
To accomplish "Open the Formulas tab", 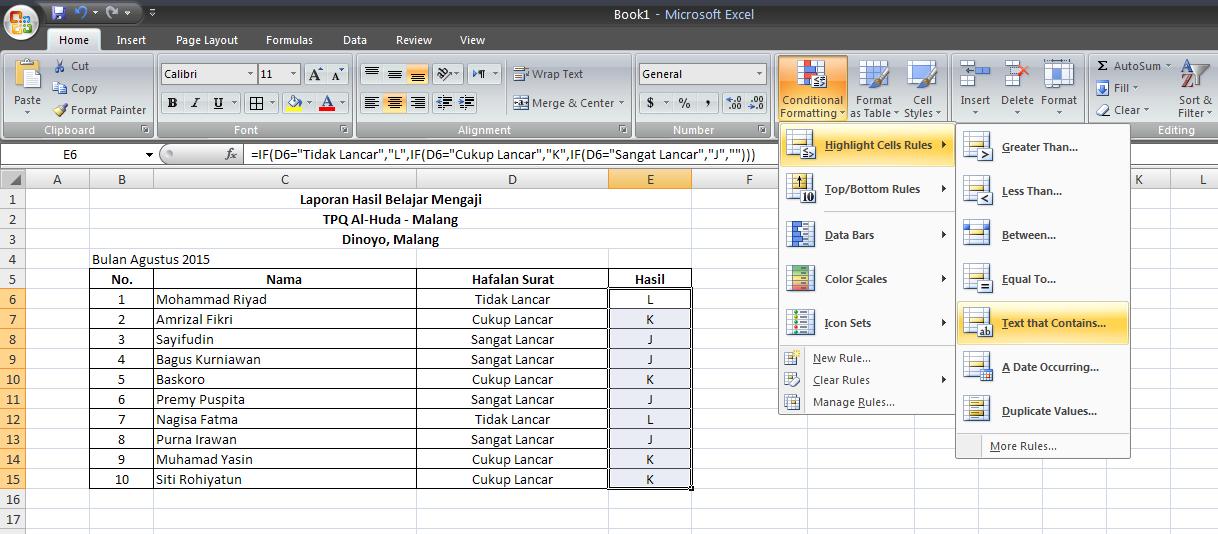I will tap(289, 40).
